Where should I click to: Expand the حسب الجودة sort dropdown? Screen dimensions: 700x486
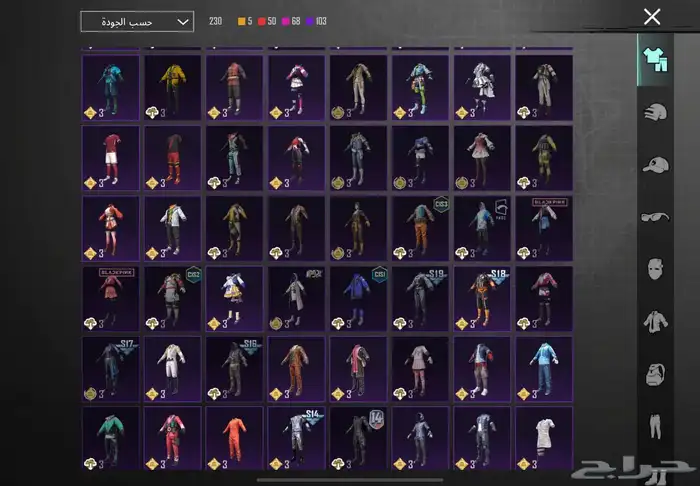pyautogui.click(x=137, y=21)
